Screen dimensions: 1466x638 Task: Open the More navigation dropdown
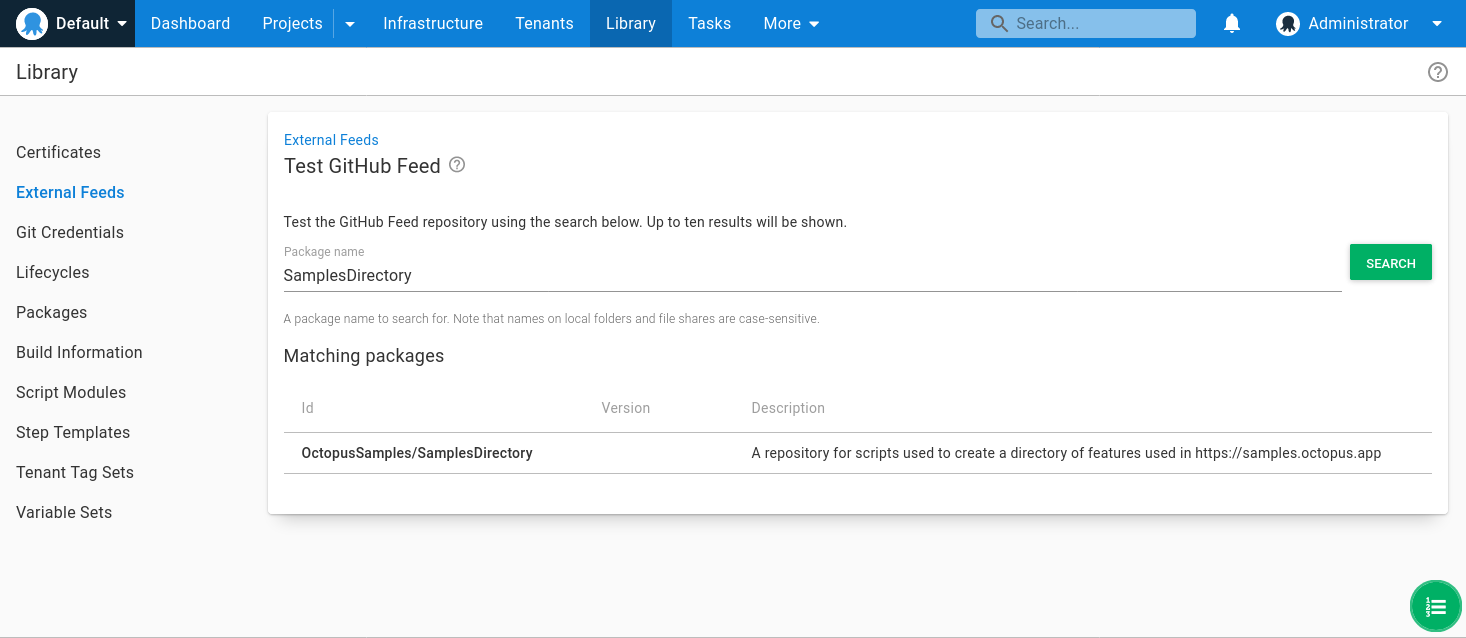791,23
